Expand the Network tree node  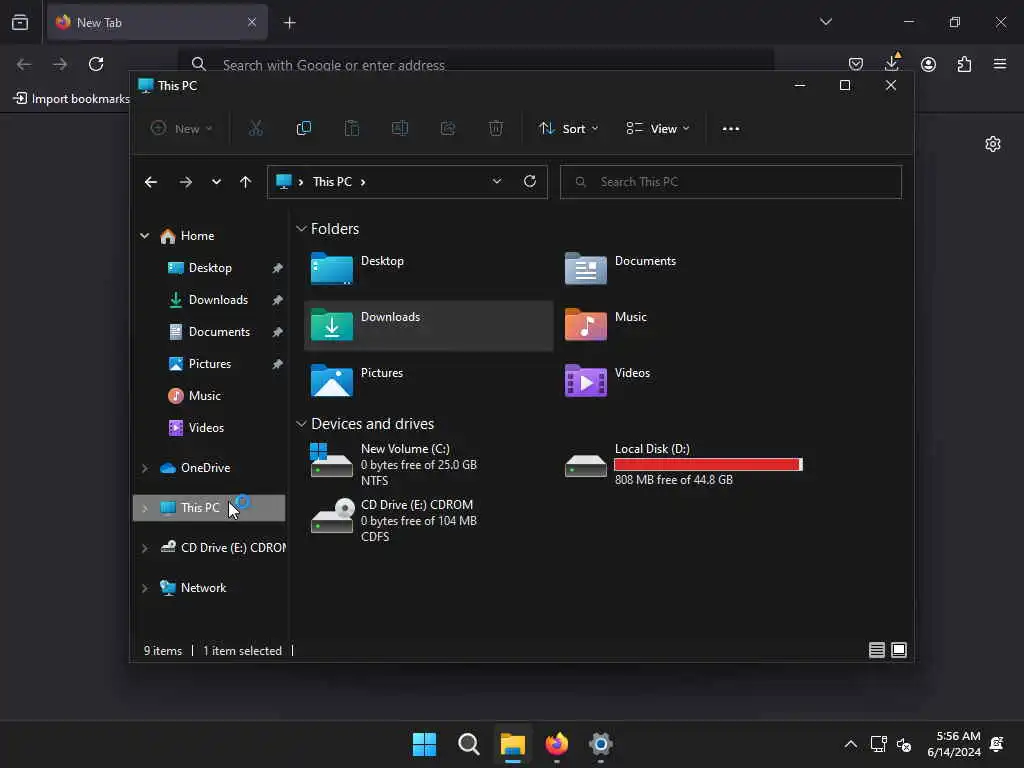coord(144,588)
